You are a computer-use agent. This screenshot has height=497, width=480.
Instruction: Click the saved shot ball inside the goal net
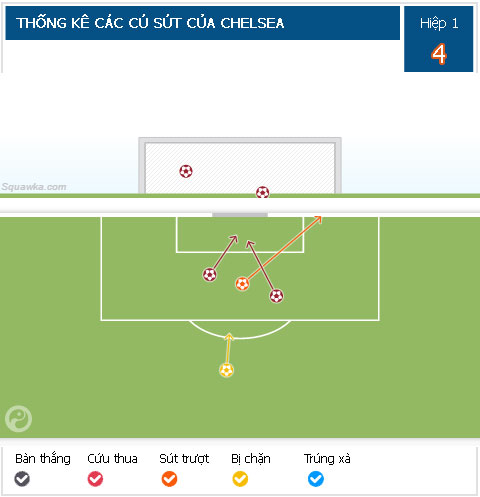coord(186,171)
